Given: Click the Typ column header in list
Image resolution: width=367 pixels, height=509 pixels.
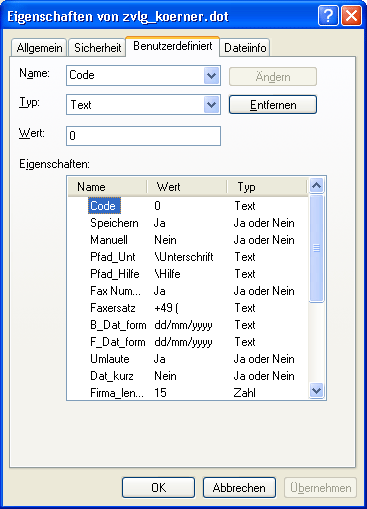Looking at the screenshot, I should [x=266, y=187].
